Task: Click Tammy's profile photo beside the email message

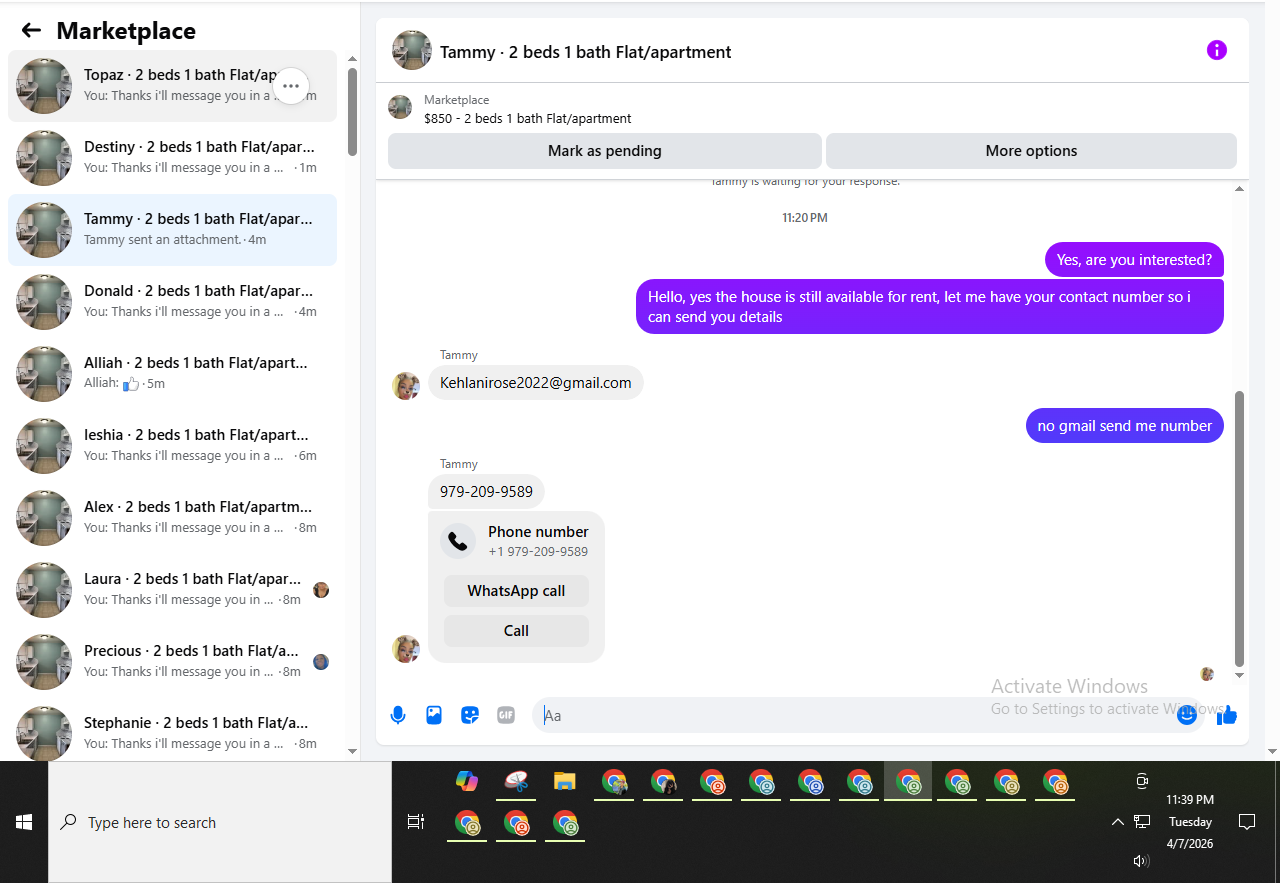Action: click(x=406, y=386)
